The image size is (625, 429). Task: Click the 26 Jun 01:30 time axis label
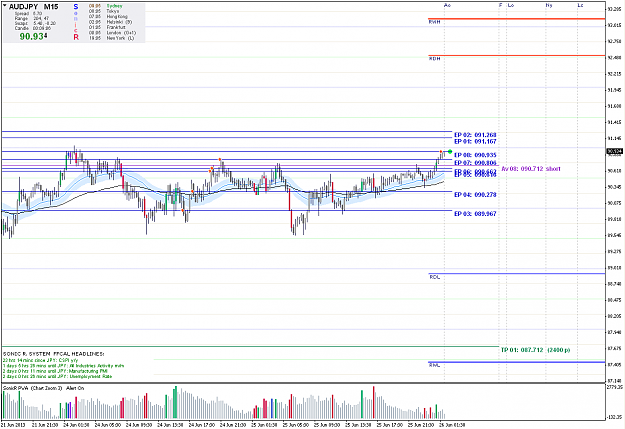click(x=452, y=425)
